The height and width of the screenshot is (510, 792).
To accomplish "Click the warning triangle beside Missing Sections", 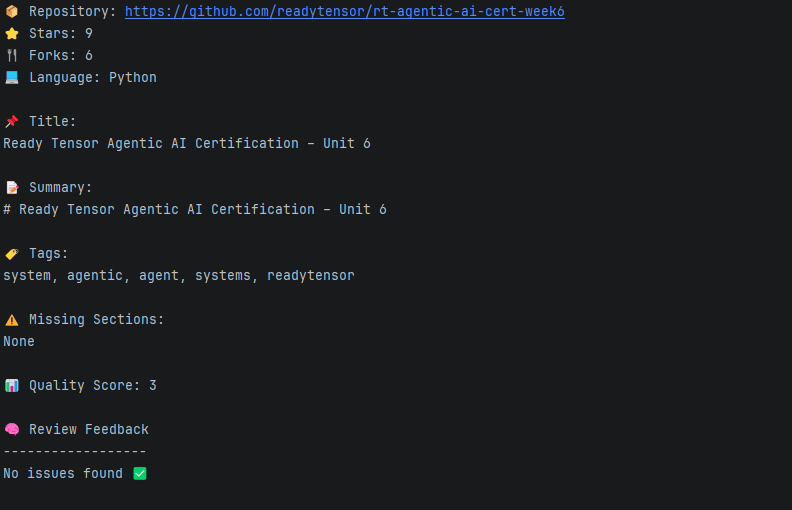I will pos(12,320).
